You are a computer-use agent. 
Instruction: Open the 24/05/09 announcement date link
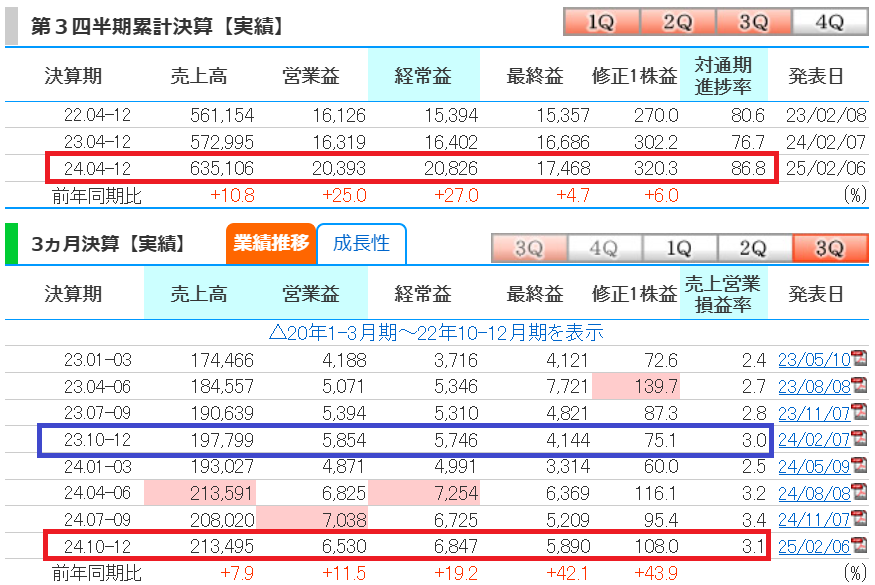[x=814, y=466]
